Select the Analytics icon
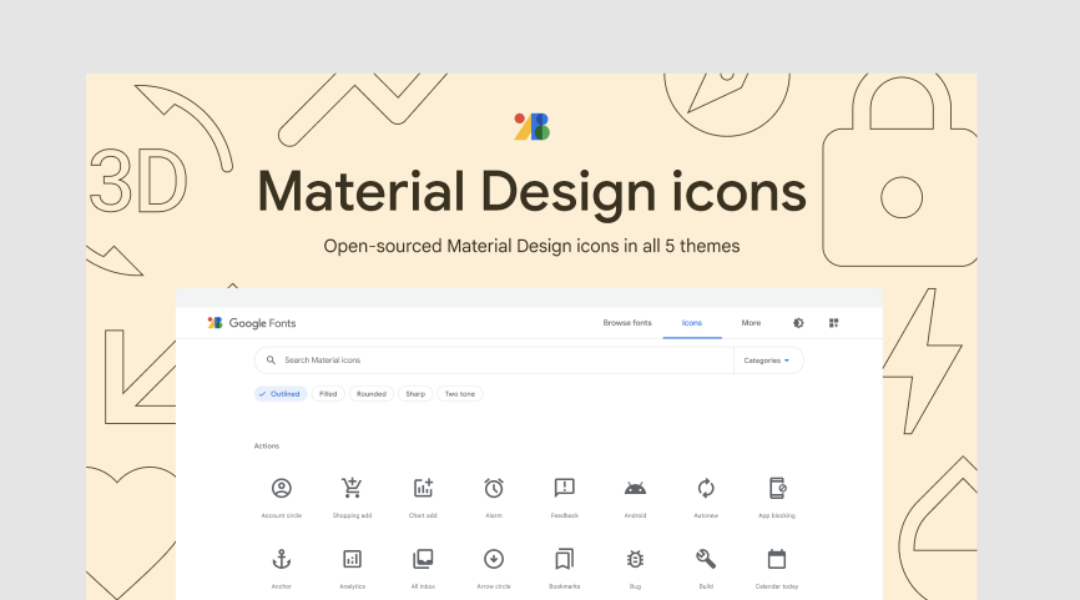Screen dimensions: 1080x600 tap(352, 559)
